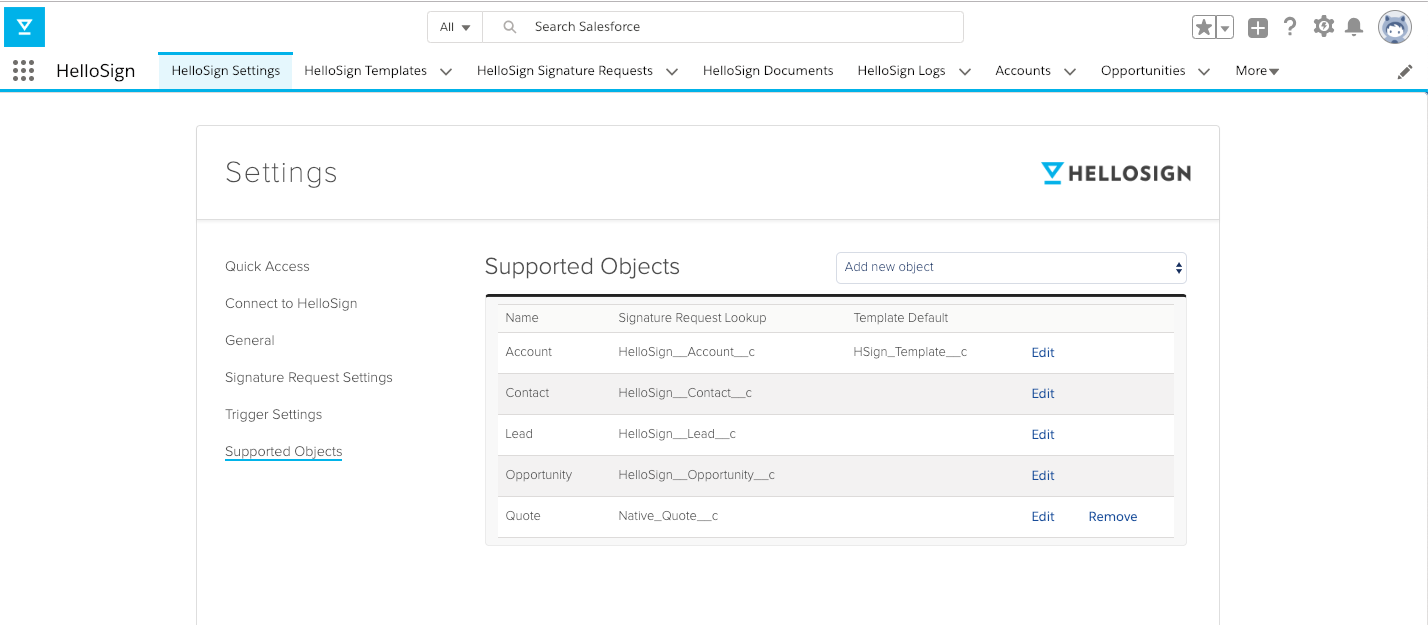Click the Signature Request Lookup column header
The height and width of the screenshot is (625, 1428).
pos(692,317)
